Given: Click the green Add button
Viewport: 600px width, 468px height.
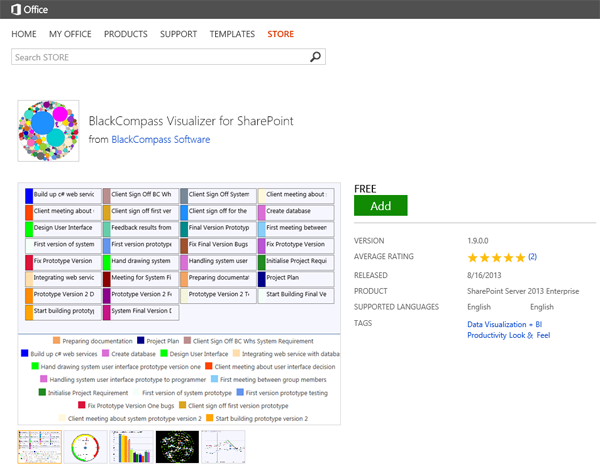Looking at the screenshot, I should pyautogui.click(x=380, y=205).
